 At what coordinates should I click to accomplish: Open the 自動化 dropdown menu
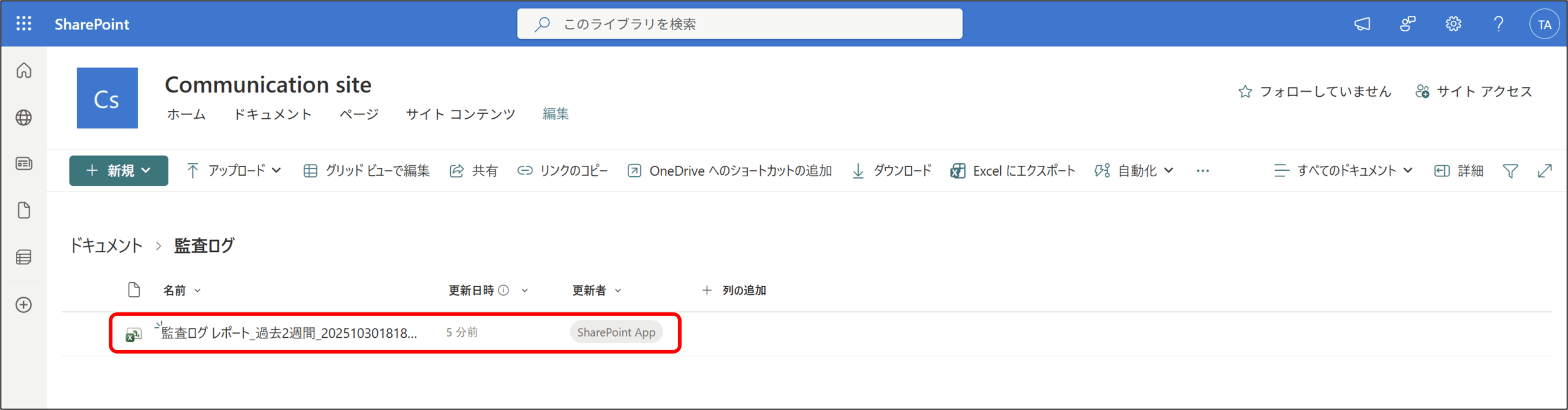pos(1134,171)
